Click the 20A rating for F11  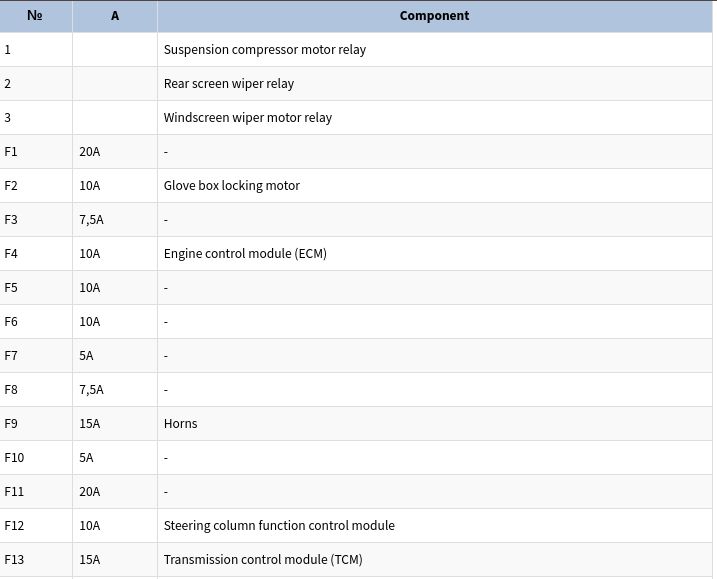tap(90, 492)
